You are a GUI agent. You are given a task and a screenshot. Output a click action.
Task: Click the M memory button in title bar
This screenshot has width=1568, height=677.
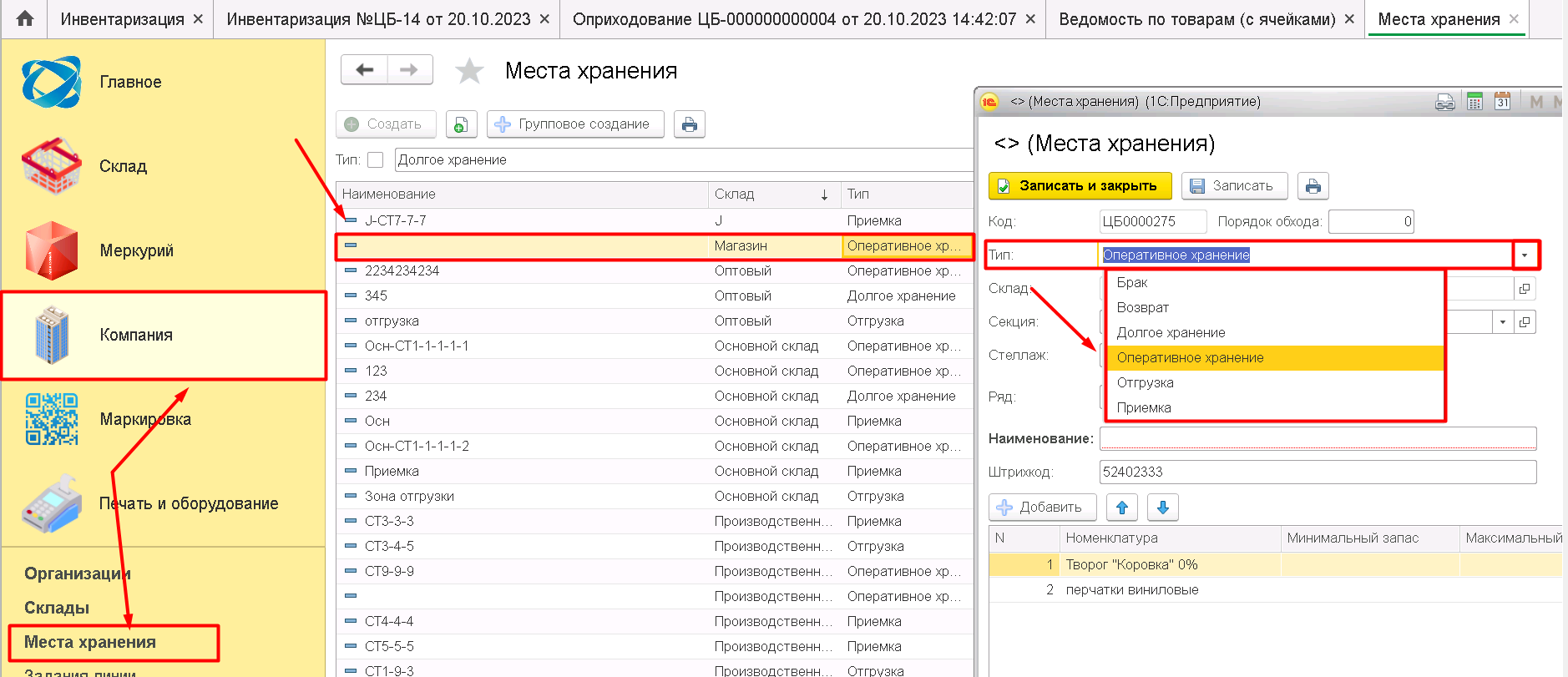coord(1536,102)
